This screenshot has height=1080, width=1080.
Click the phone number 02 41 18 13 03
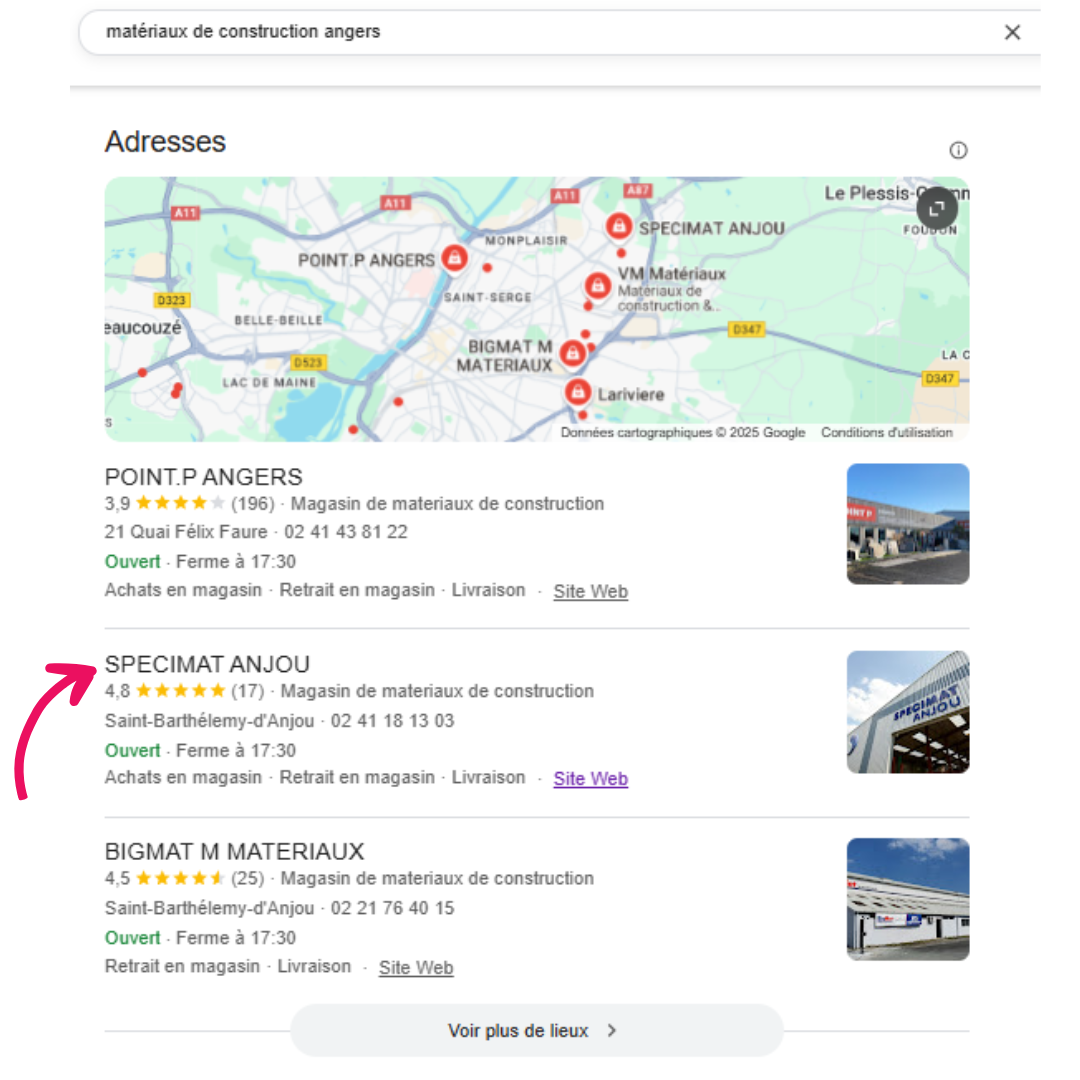(x=392, y=720)
